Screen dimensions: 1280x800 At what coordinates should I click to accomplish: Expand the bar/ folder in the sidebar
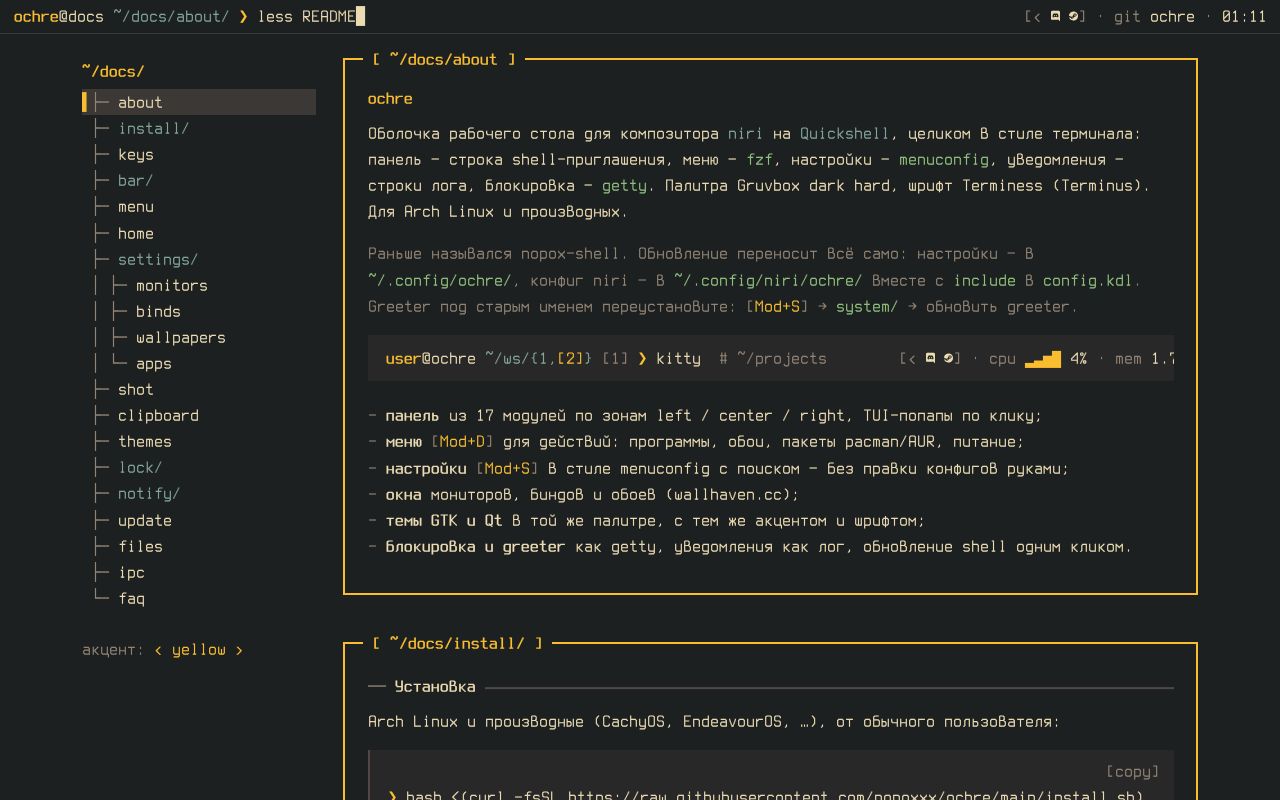point(135,180)
